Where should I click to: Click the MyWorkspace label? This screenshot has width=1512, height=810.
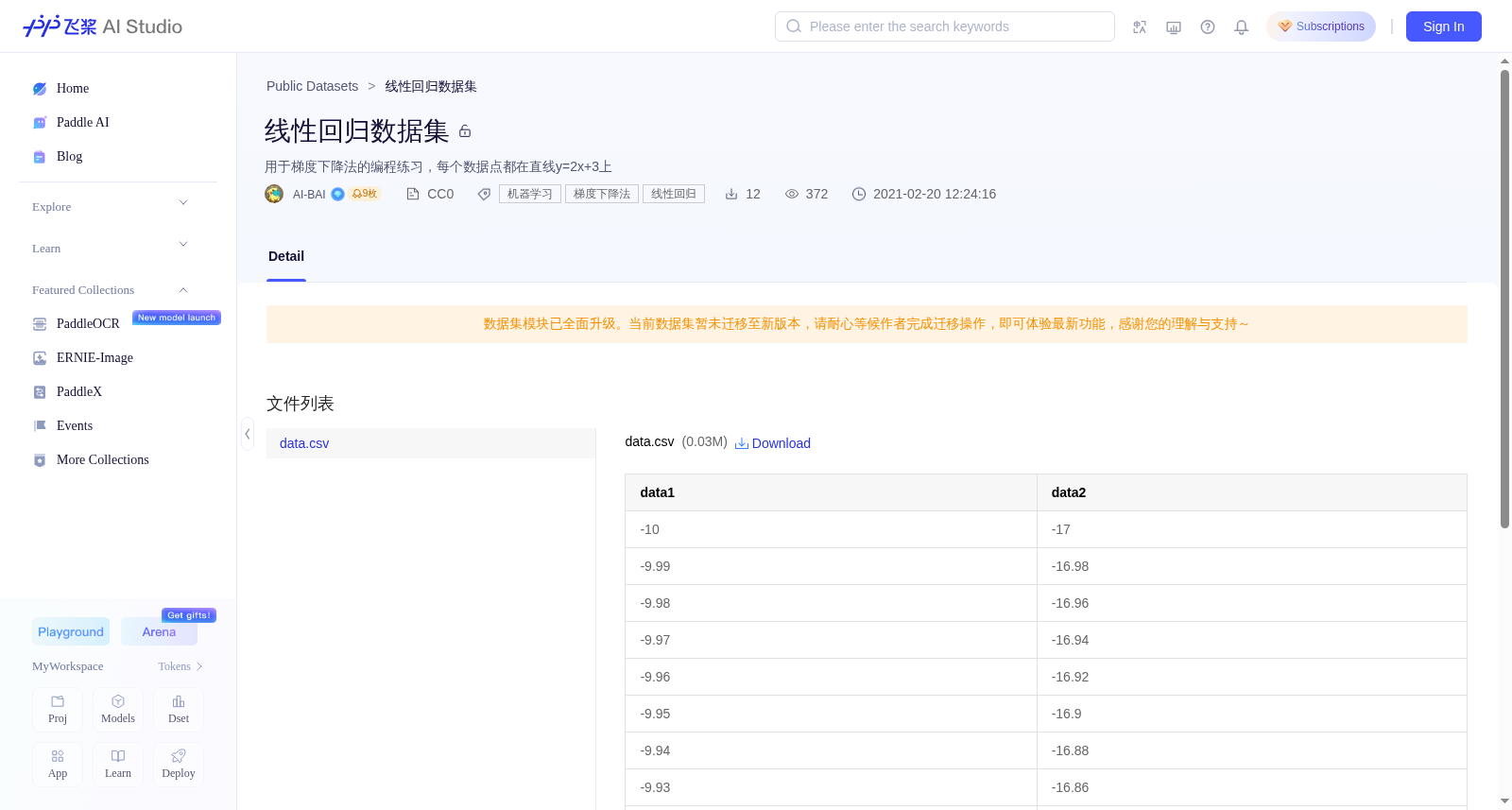[x=68, y=666]
